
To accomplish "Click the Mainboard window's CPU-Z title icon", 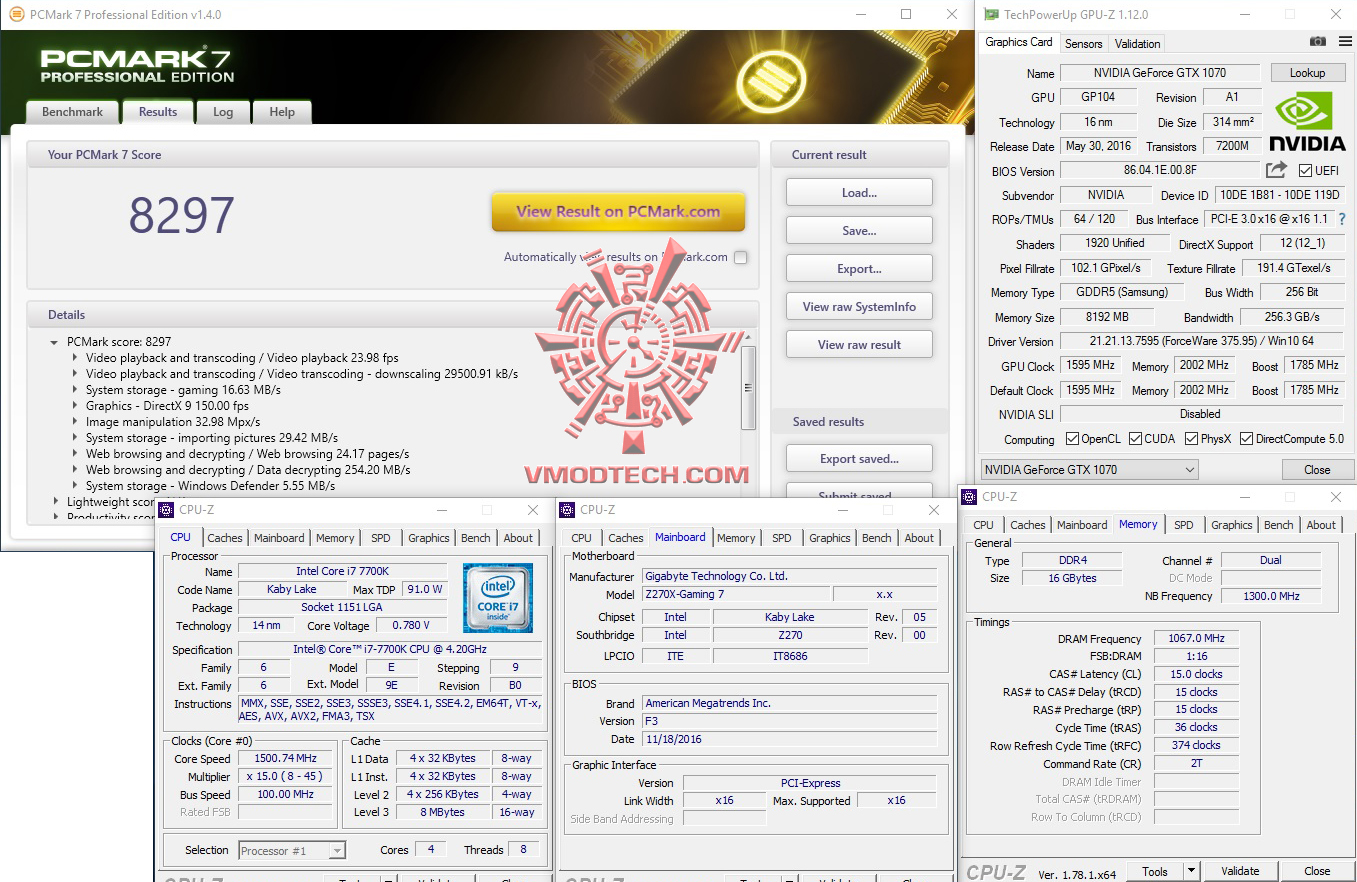I will (x=567, y=510).
